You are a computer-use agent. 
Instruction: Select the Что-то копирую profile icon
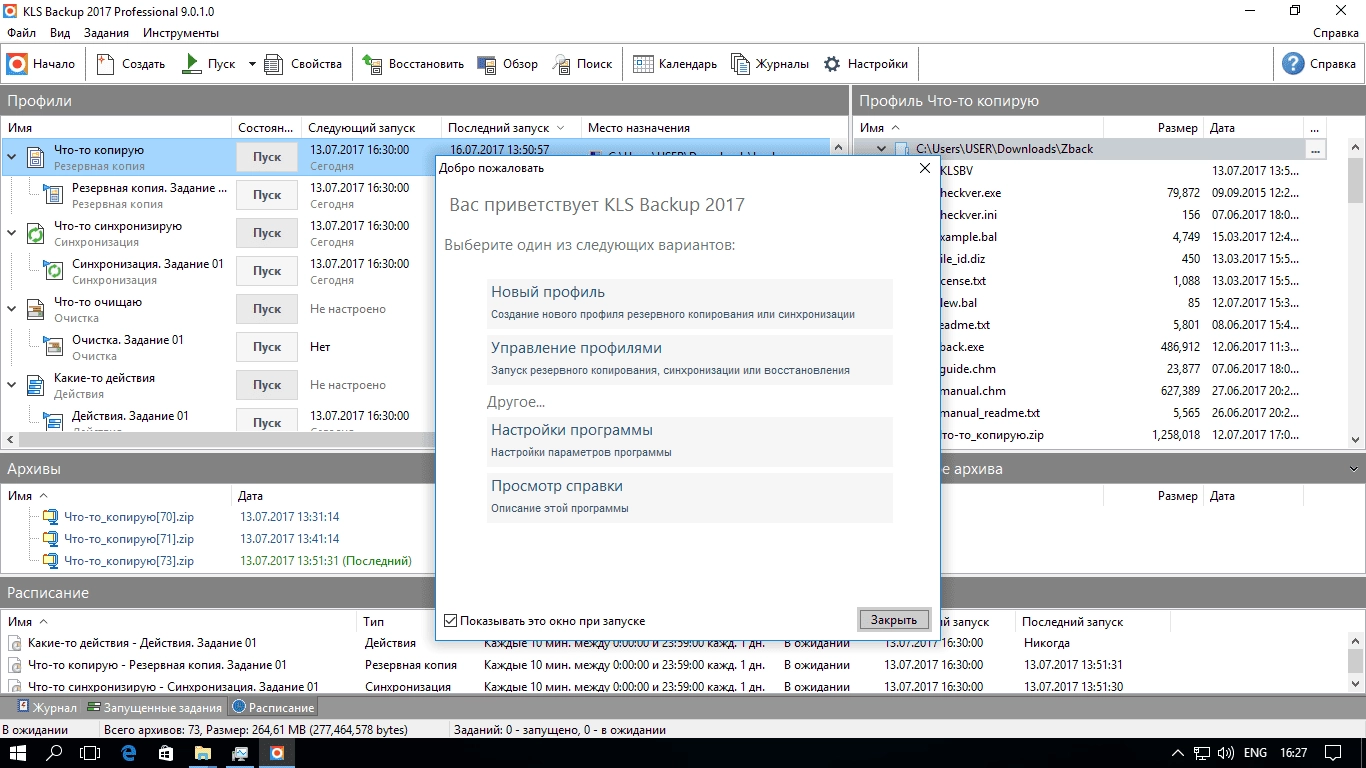click(35, 157)
